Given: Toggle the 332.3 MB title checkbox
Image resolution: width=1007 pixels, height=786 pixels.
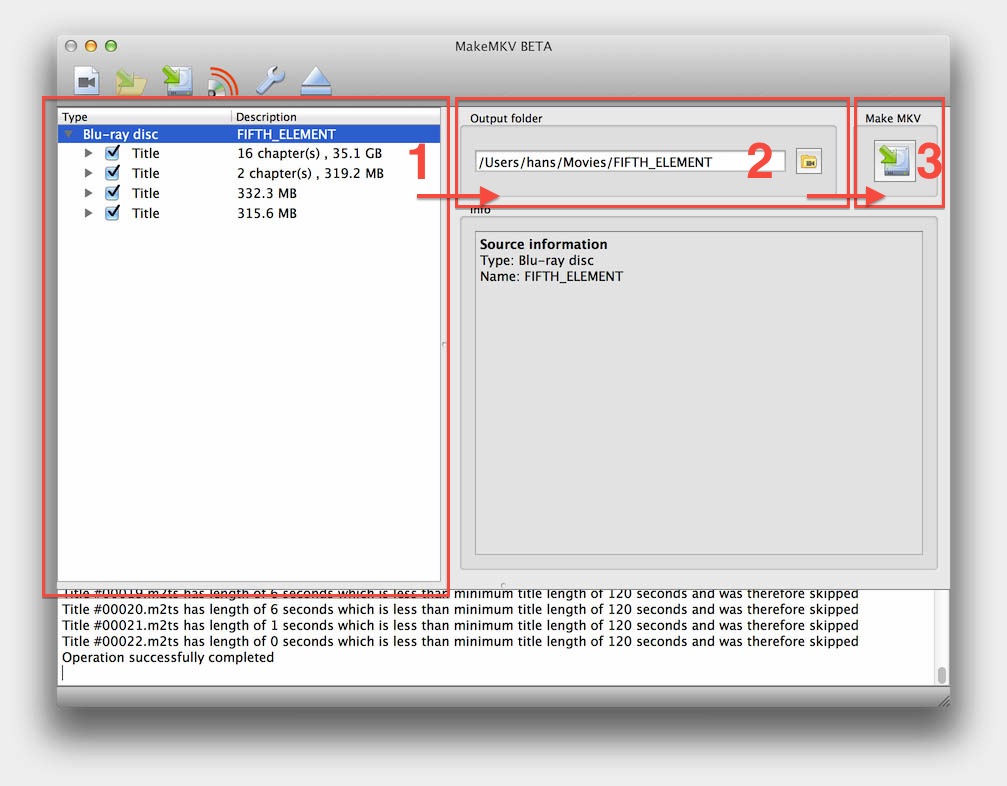Looking at the screenshot, I should pos(112,193).
